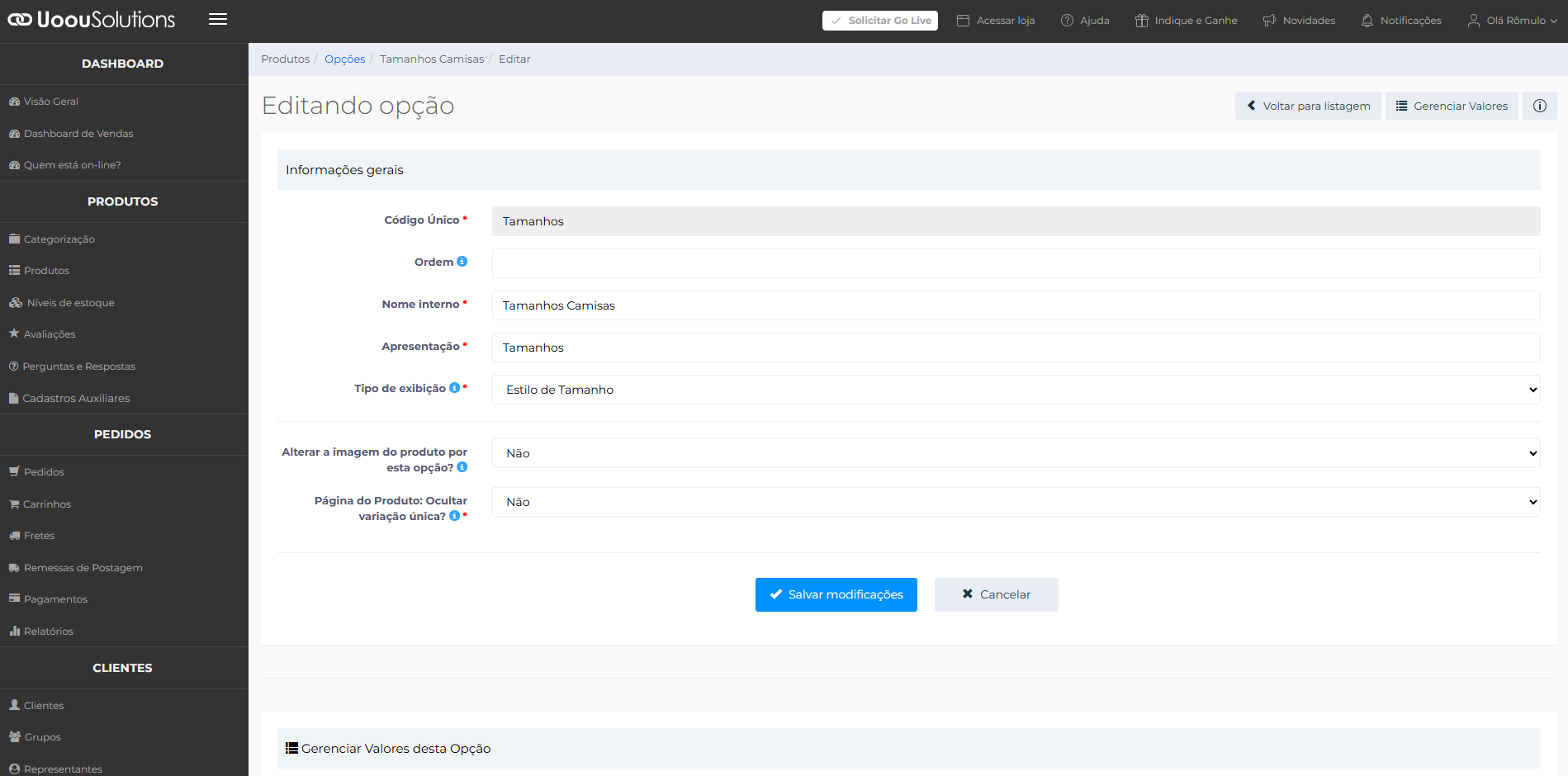This screenshot has width=1568, height=776.
Task: Click the Gerenciar Valores button
Action: pyautogui.click(x=1452, y=106)
